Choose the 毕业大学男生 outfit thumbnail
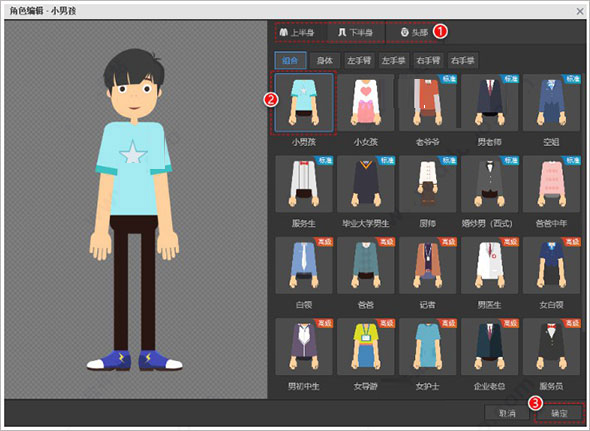This screenshot has width=590, height=431. point(366,184)
